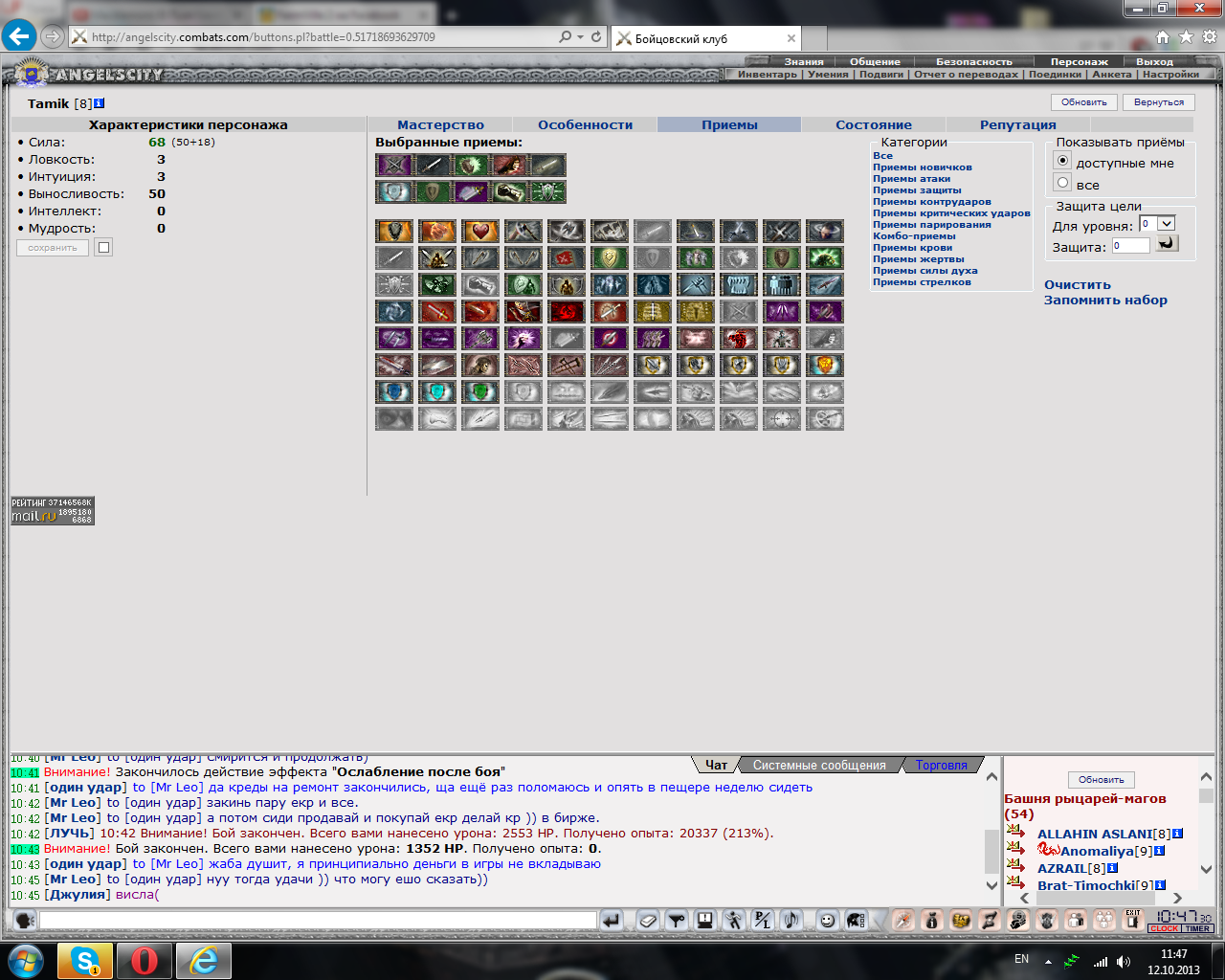Screen dimensions: 1225x980
Task: Select the grey crosshair skill icon
Action: coord(782,418)
